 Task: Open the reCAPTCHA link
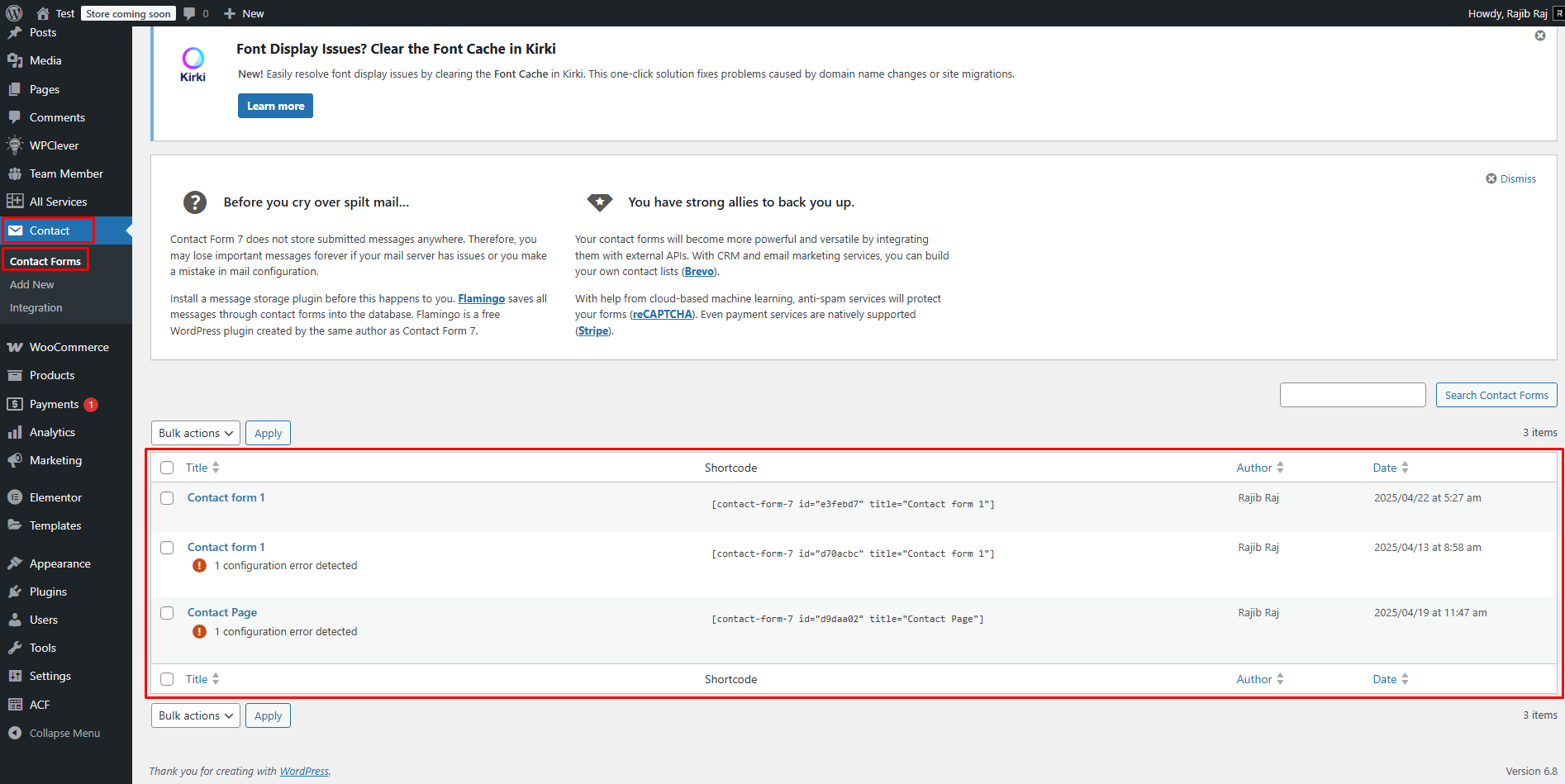[663, 314]
